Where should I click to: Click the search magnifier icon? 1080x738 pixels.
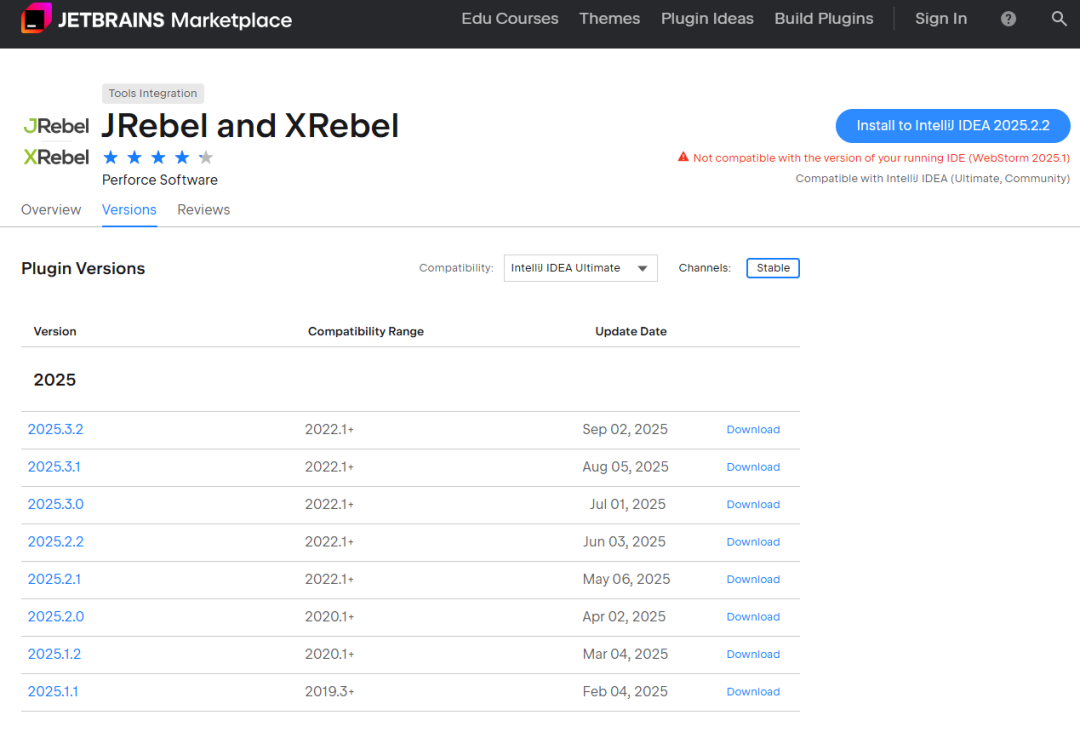coord(1059,19)
